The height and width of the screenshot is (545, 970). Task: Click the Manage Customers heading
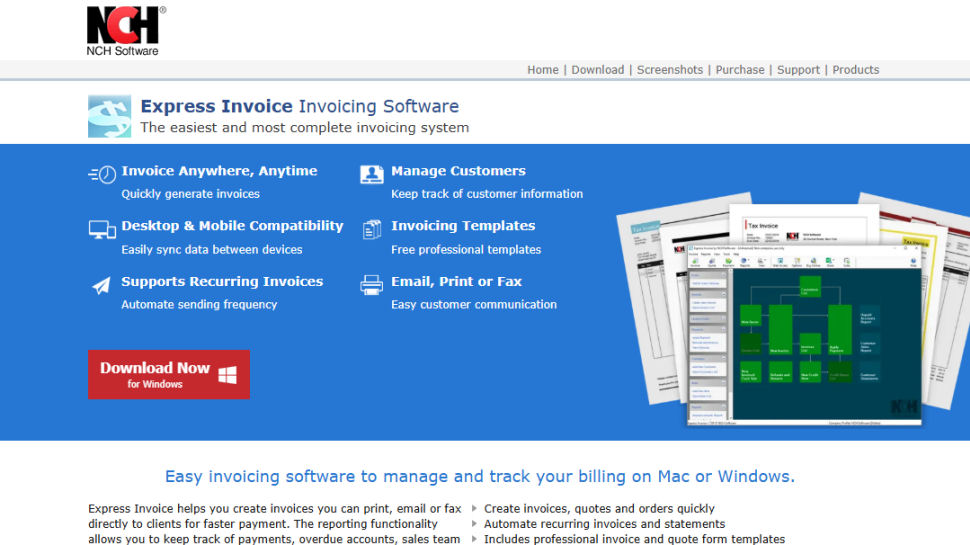(458, 171)
